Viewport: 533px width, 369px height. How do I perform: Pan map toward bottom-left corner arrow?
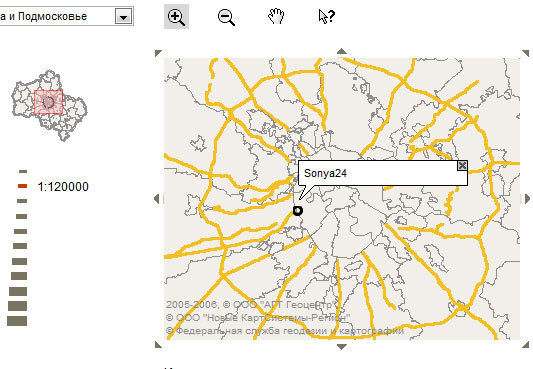[x=158, y=345]
